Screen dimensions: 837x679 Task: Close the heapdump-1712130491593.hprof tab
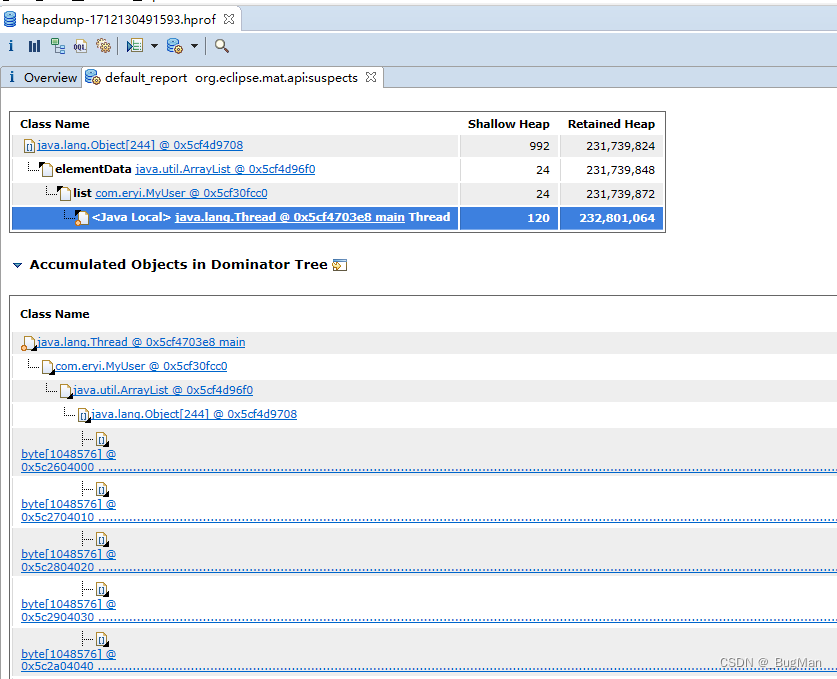[x=229, y=19]
